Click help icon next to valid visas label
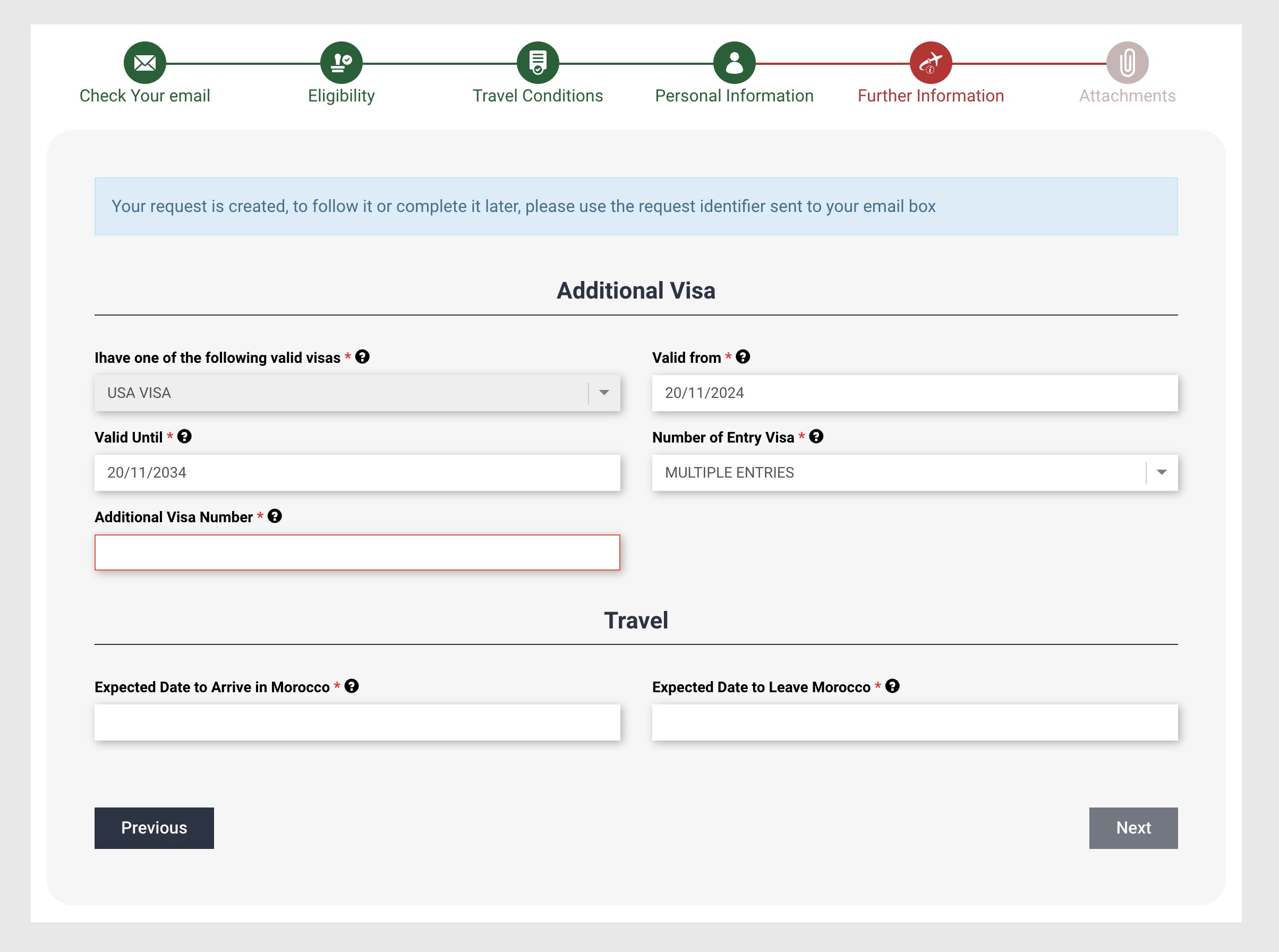Image resolution: width=1279 pixels, height=952 pixels. pyautogui.click(x=362, y=356)
